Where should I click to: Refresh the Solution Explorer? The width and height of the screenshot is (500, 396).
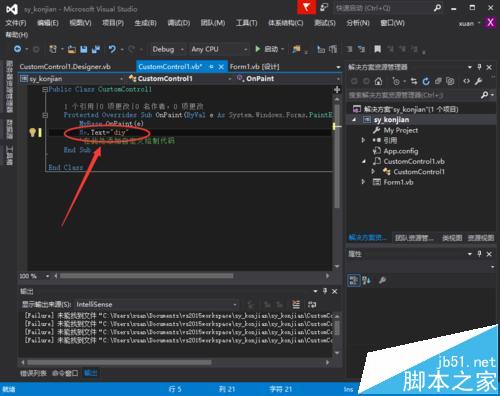[426, 81]
